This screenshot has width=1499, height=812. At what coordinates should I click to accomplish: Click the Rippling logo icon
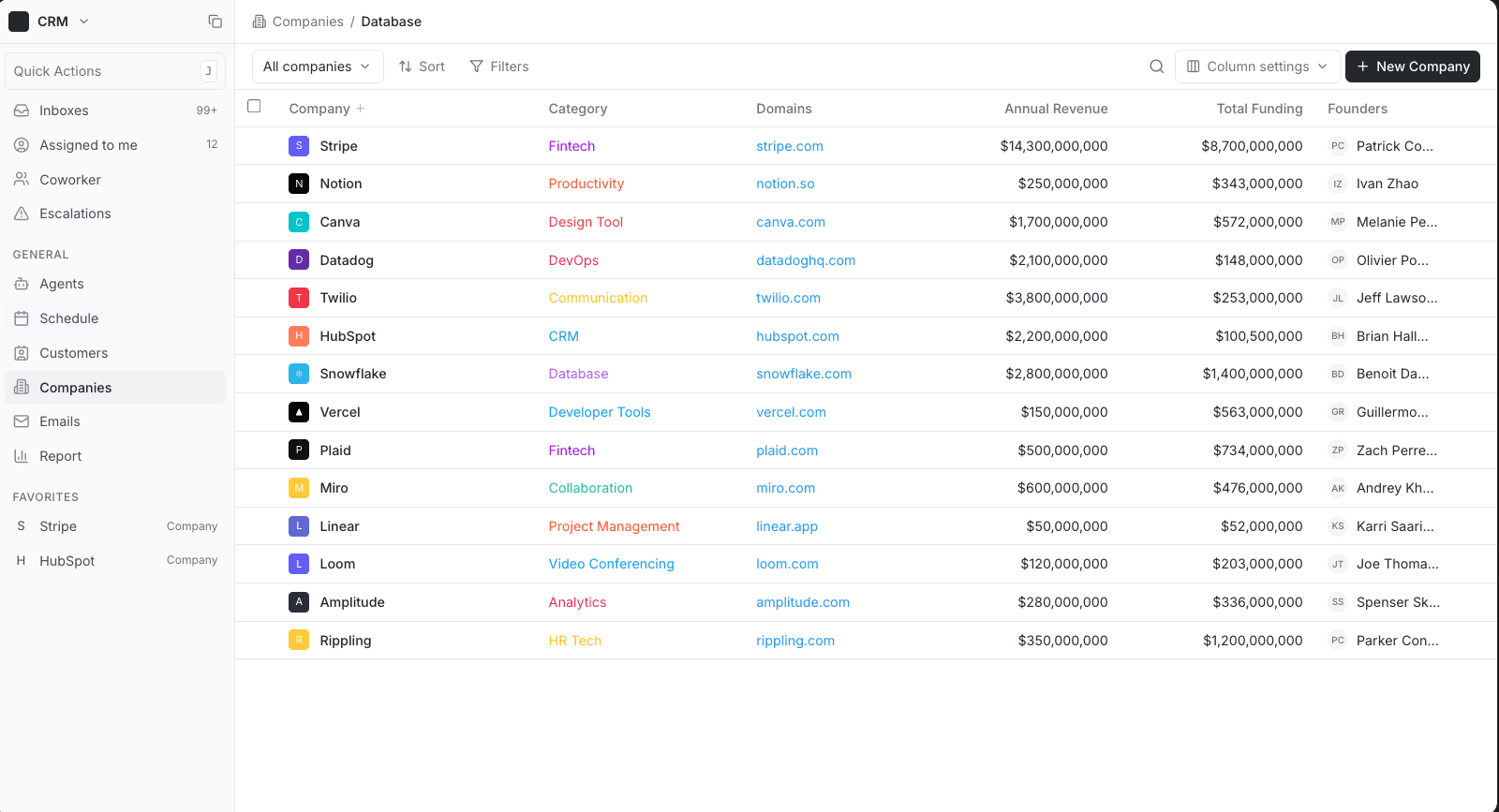299,641
